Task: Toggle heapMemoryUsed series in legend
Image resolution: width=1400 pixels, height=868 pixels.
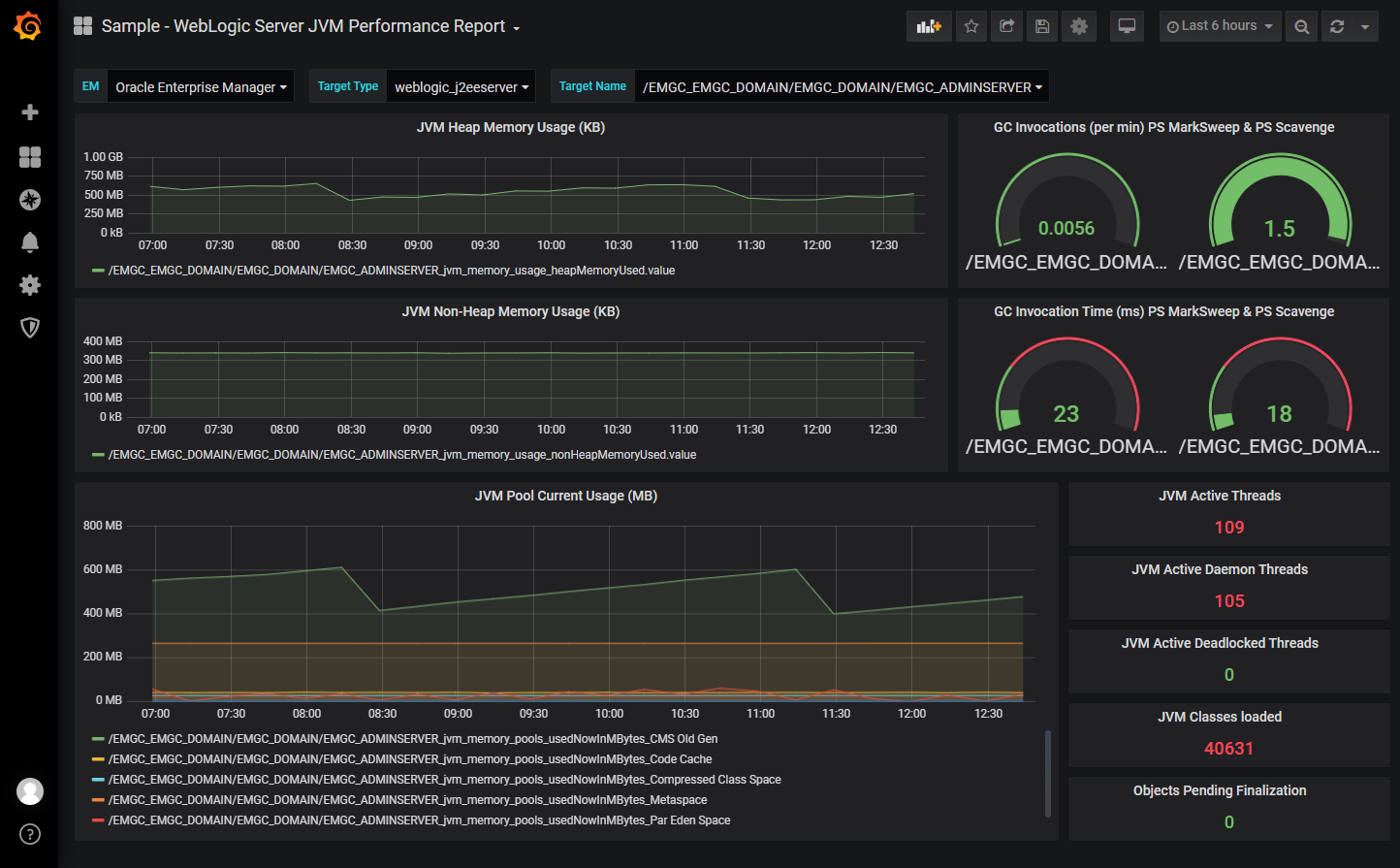Action: 392,271
